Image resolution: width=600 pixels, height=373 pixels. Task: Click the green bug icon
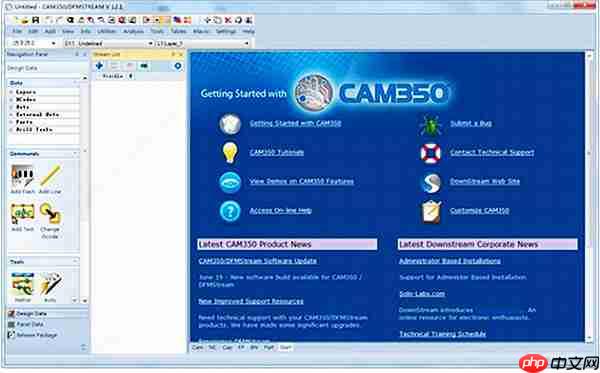(430, 124)
